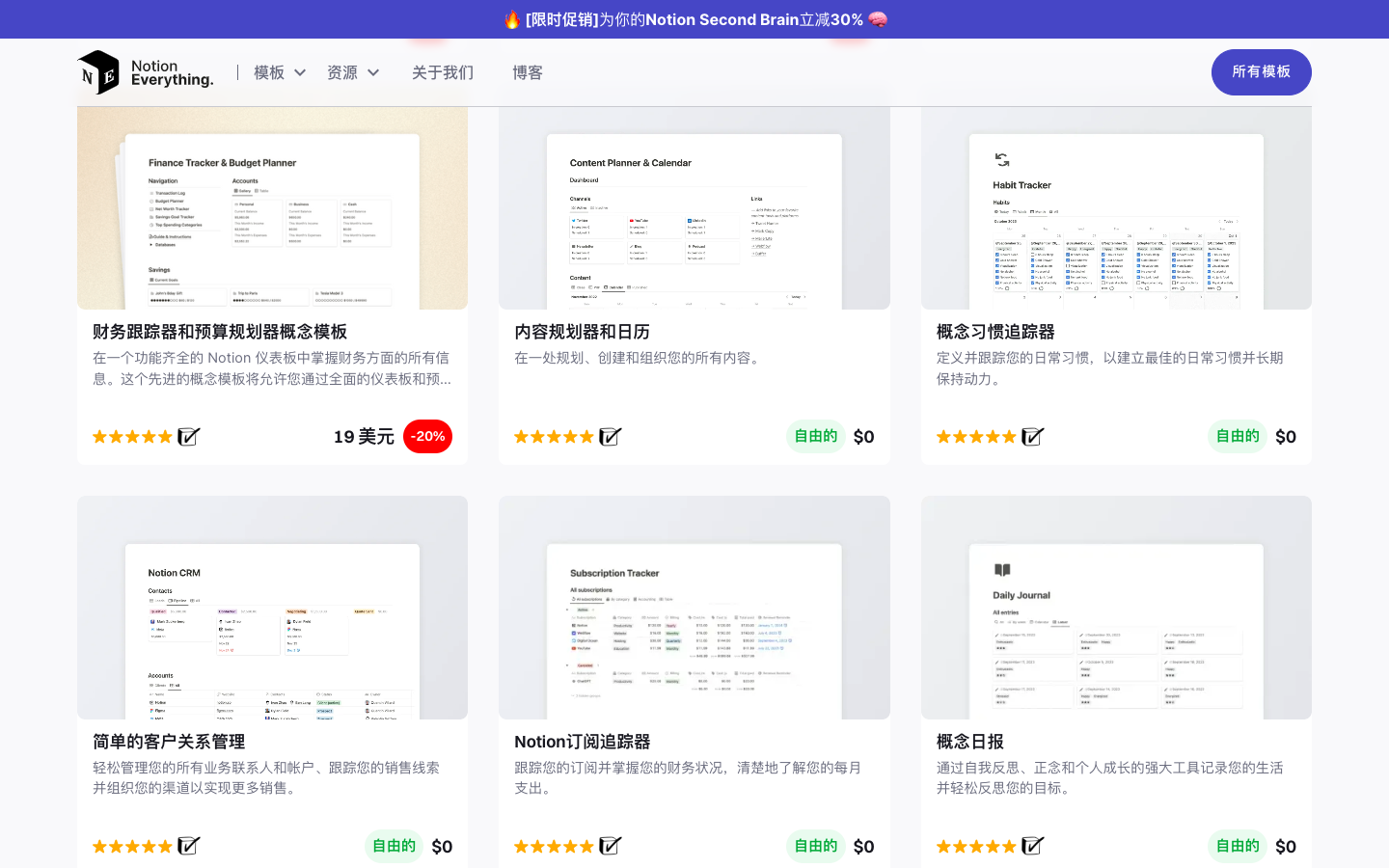Viewport: 1389px width, 868px height.
Task: Click the five-star rating on 简单的客户关系管理
Action: [132, 847]
